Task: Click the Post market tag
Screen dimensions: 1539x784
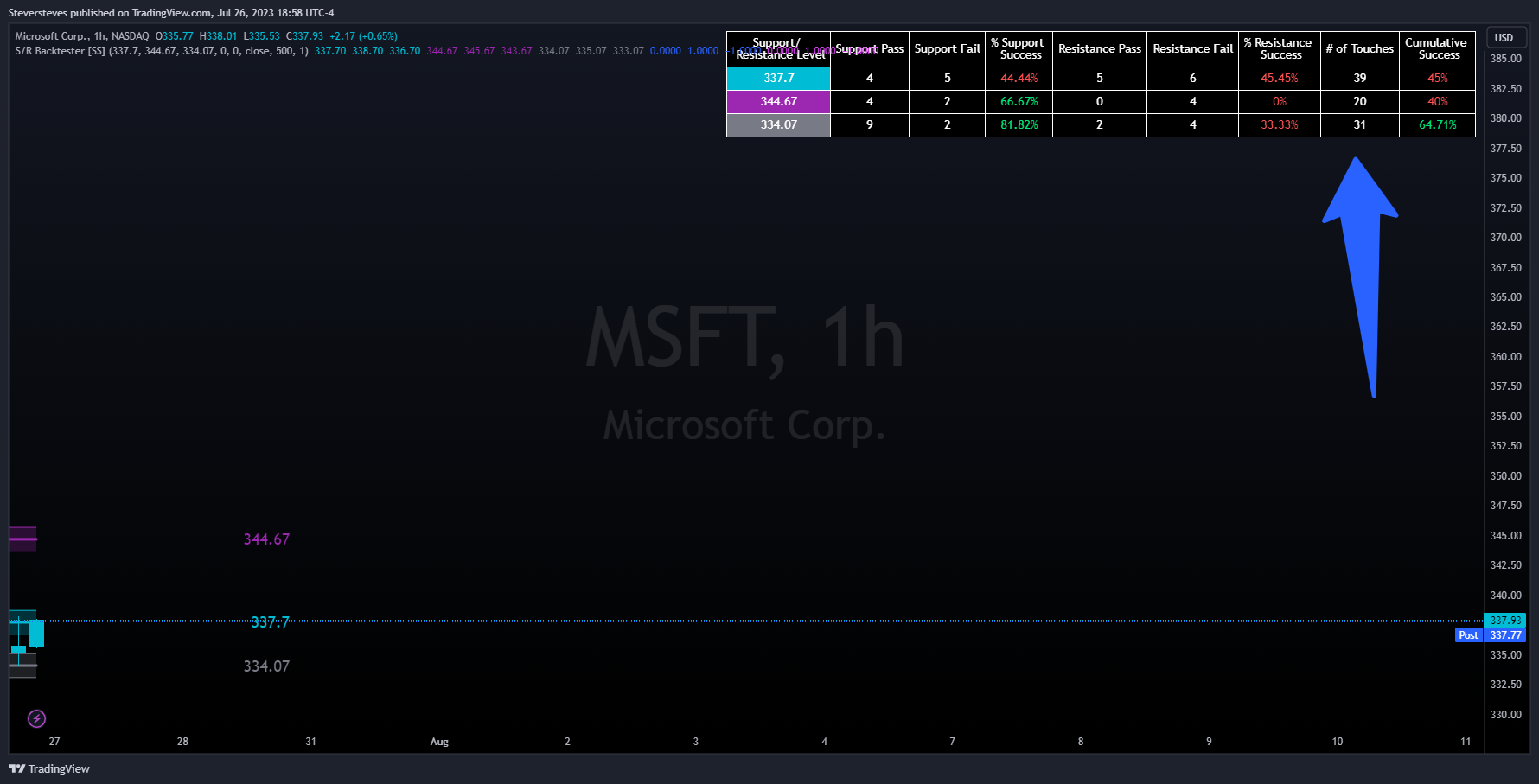Action: click(1468, 635)
